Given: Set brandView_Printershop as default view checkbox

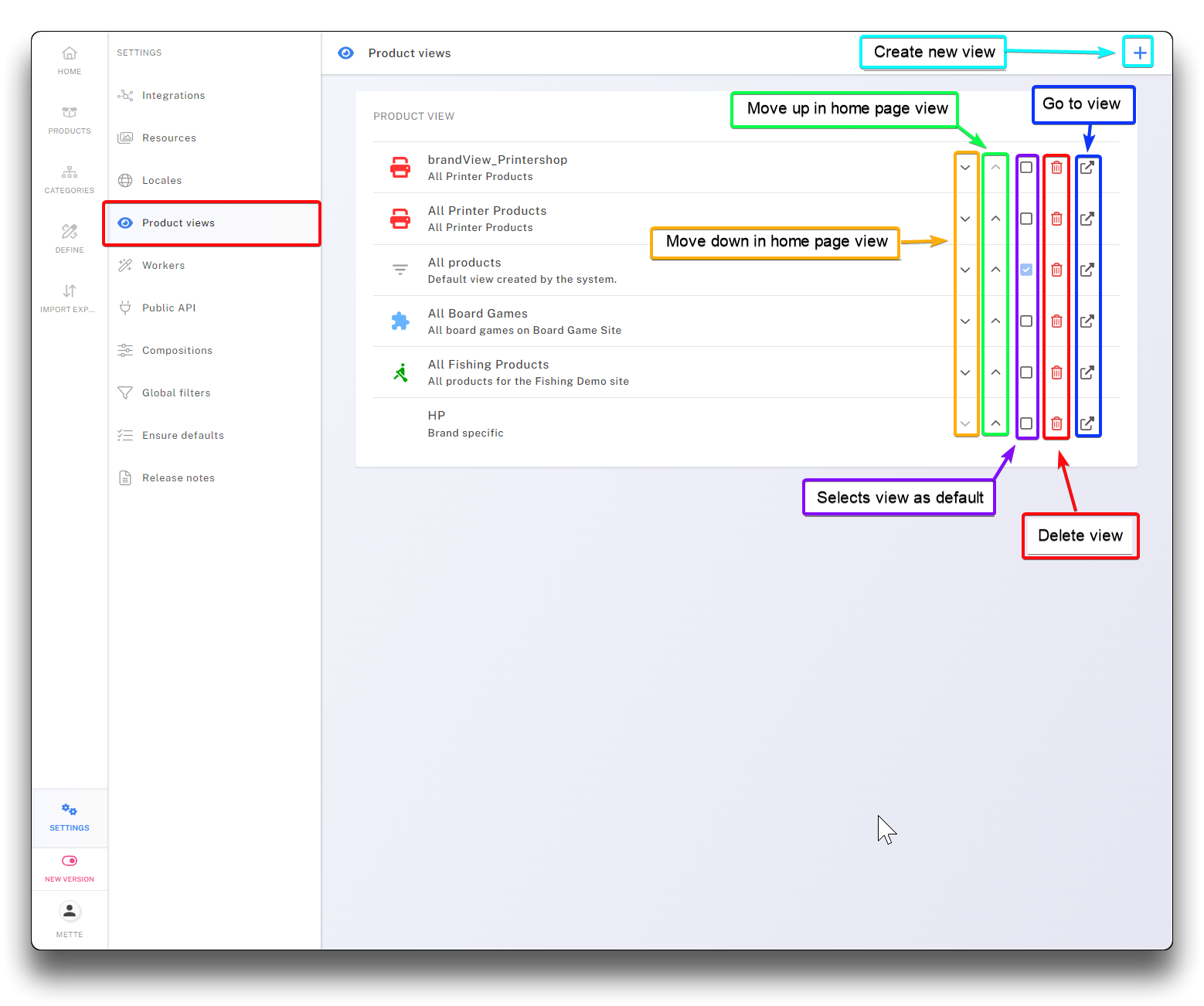Looking at the screenshot, I should point(1026,167).
